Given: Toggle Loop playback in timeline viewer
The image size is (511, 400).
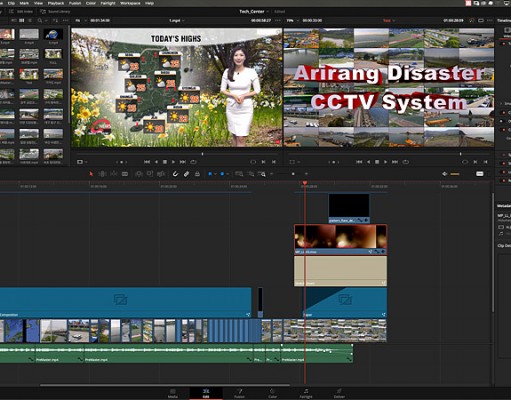Looking at the screenshot, I should coord(406,162).
